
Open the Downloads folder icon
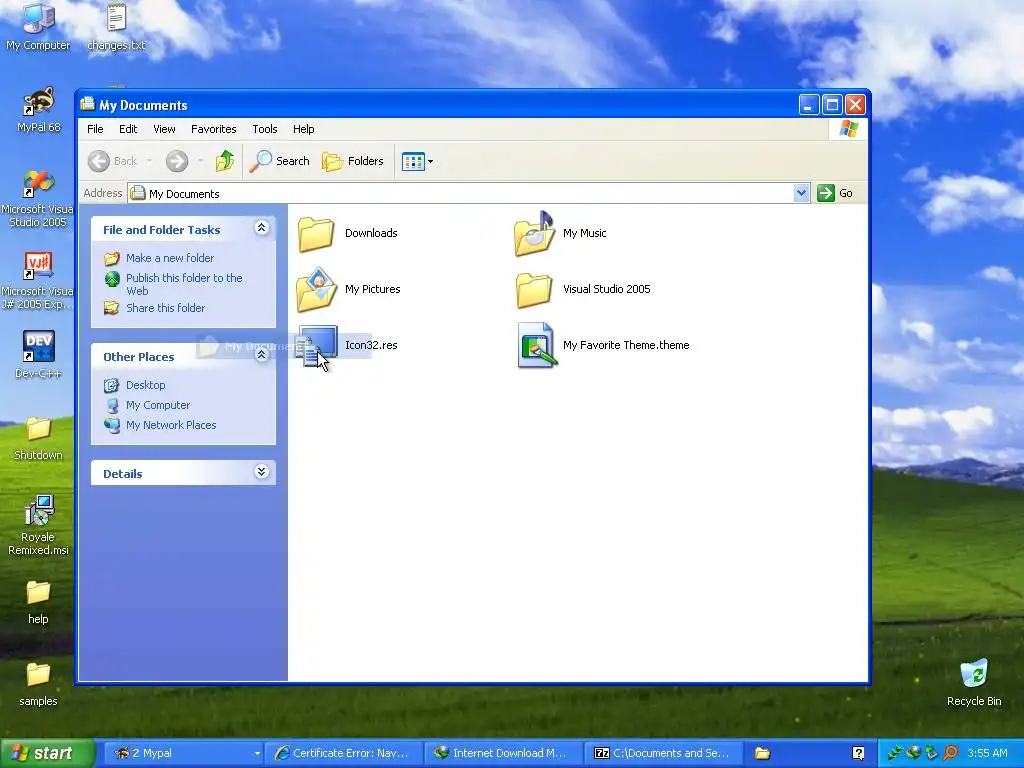tap(316, 233)
